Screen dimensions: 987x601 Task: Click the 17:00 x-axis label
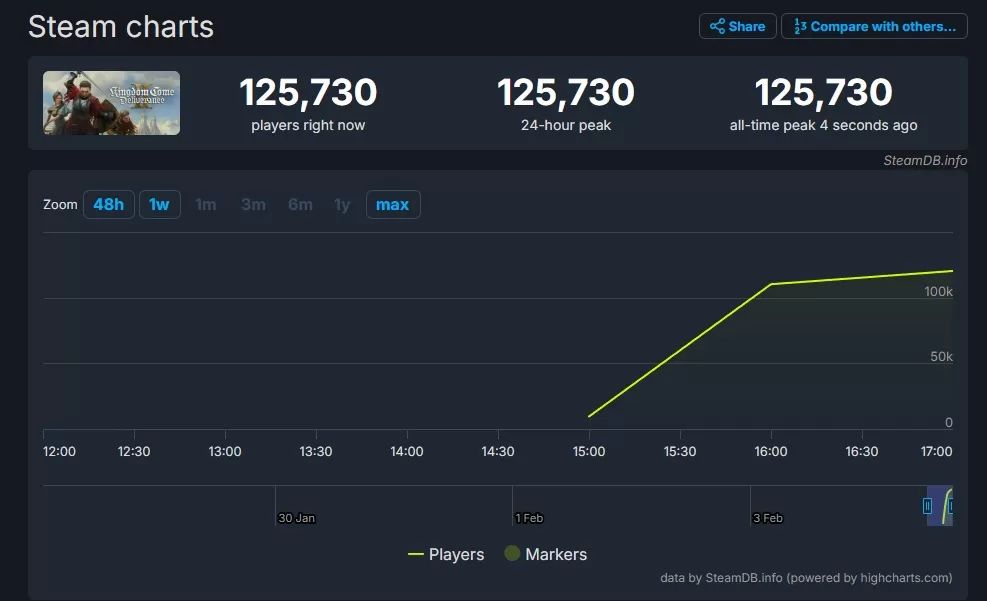click(x=936, y=451)
